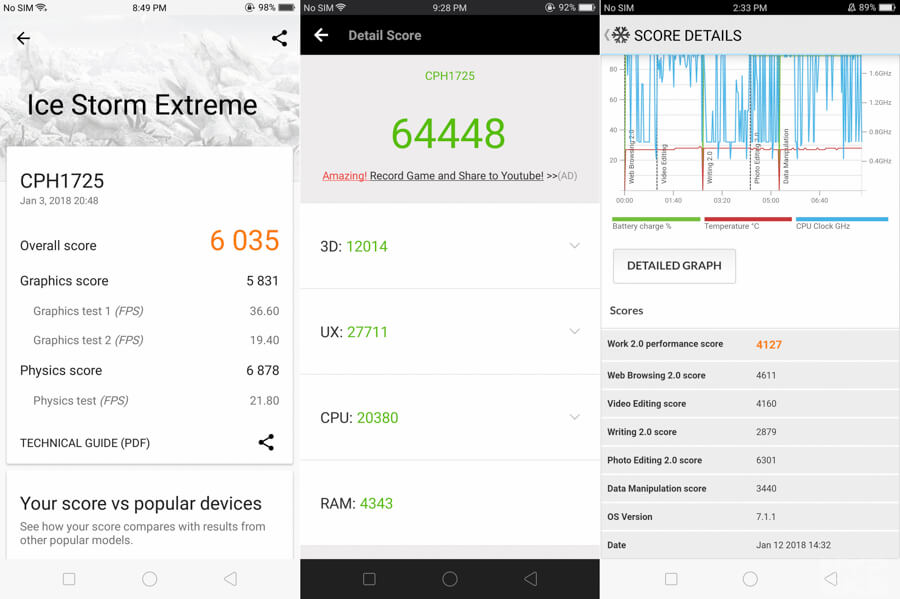Viewport: 900px width, 599px height.
Task: Open Record Game and Share to Youtube link
Action: click(456, 176)
